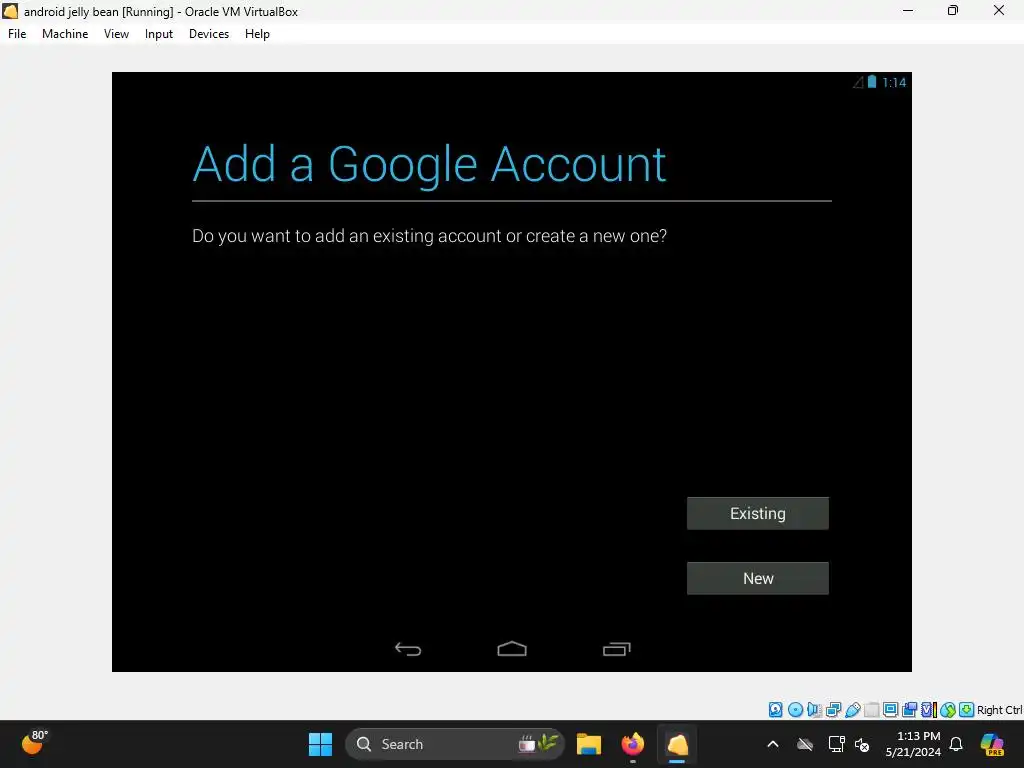This screenshot has height=768, width=1024.
Task: Open the Help menu
Action: coord(257,34)
